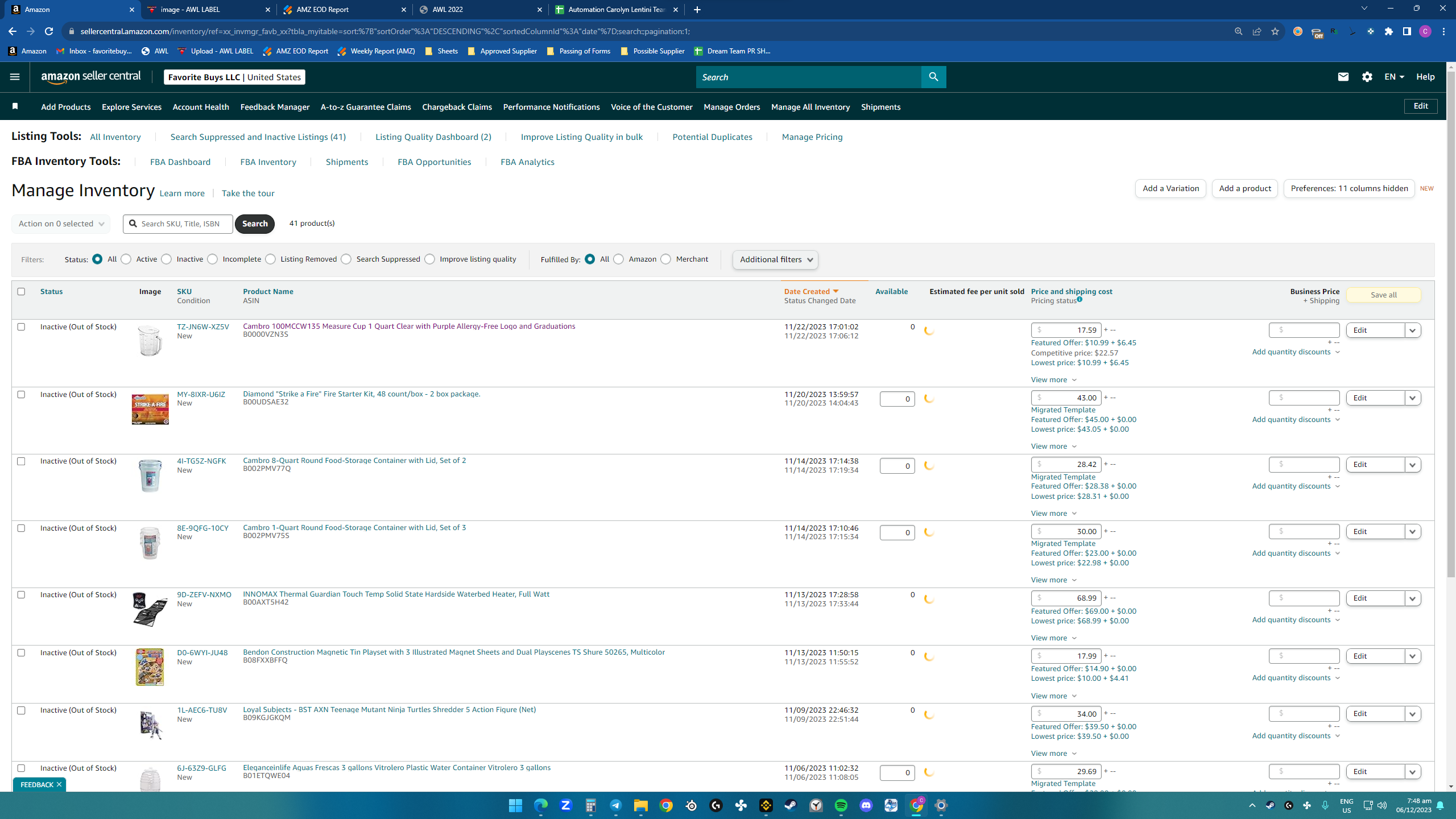This screenshot has width=1456, height=819.
Task: Open Chrome three-dot menu
Action: pyautogui.click(x=1443, y=31)
